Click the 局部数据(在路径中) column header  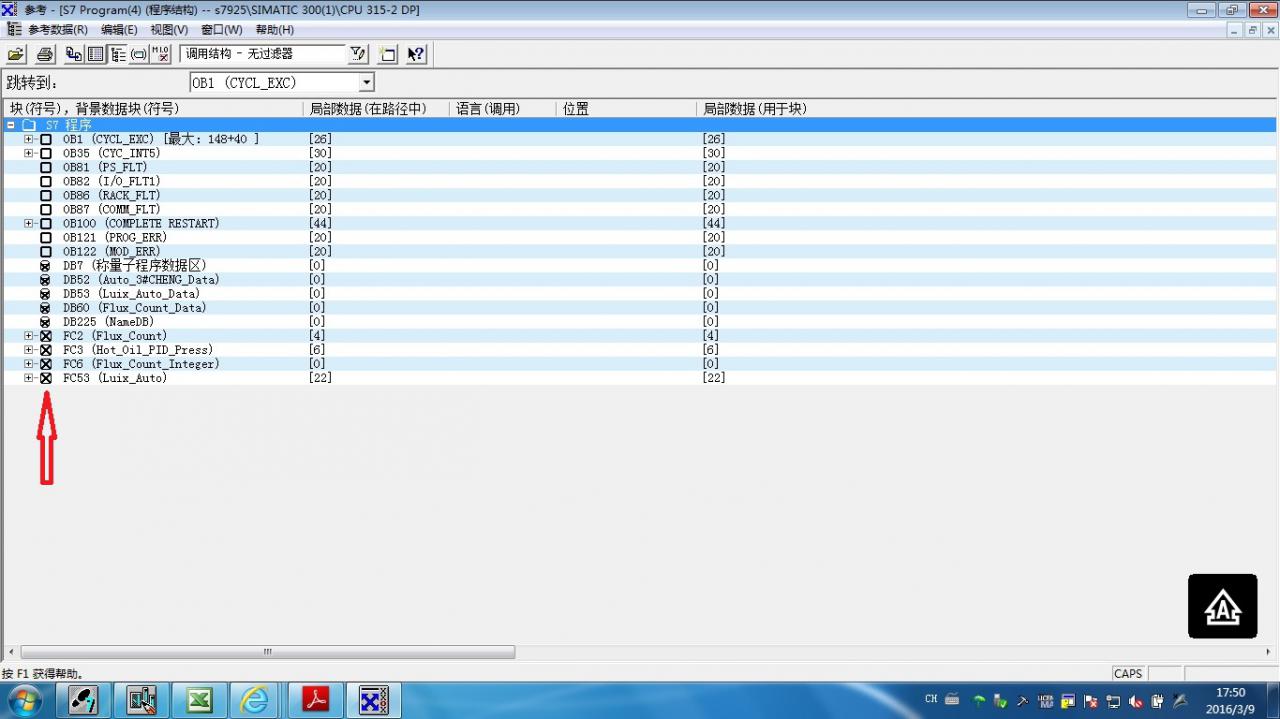(x=367, y=109)
